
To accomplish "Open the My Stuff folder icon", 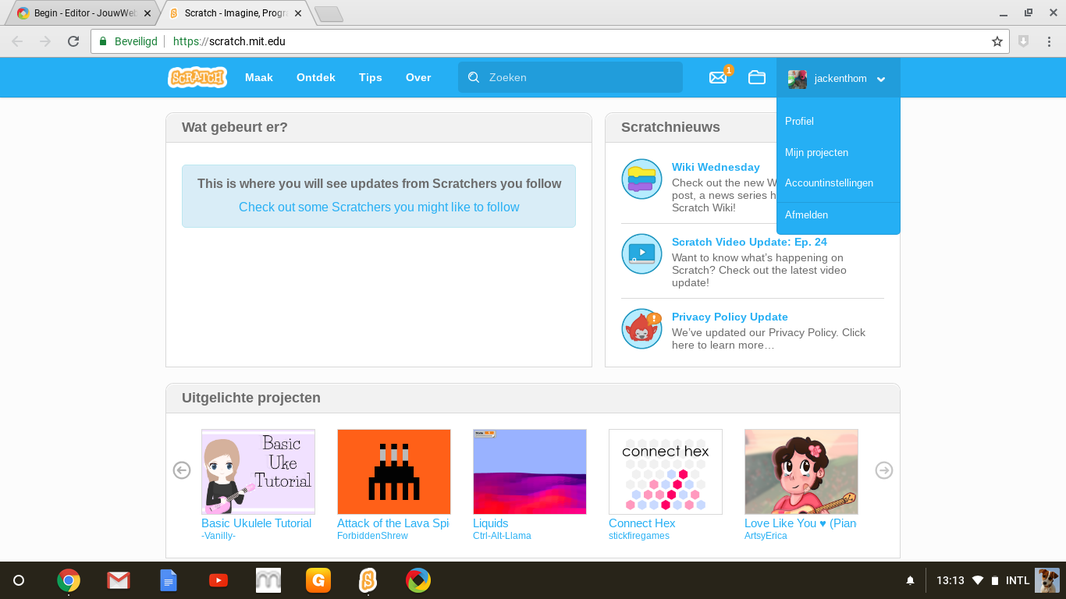I will click(757, 78).
